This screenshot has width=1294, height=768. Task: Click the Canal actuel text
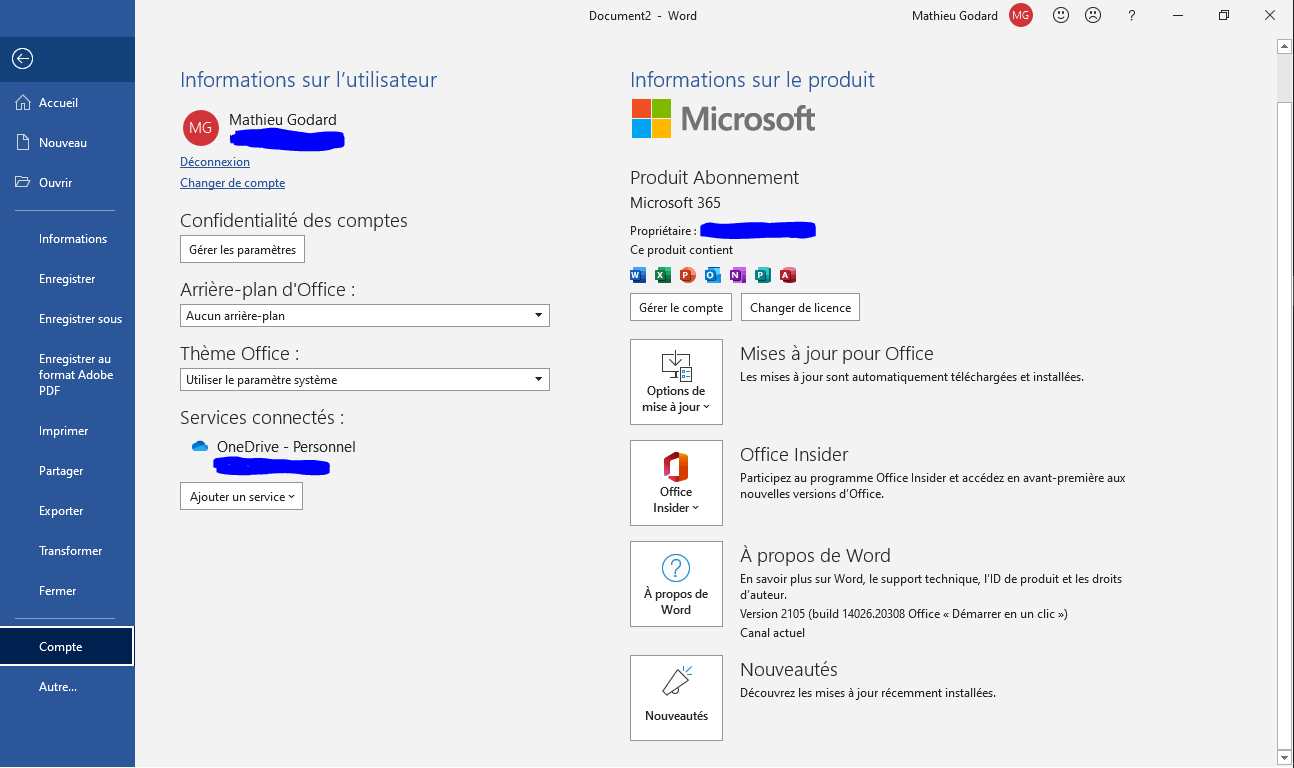click(x=772, y=633)
